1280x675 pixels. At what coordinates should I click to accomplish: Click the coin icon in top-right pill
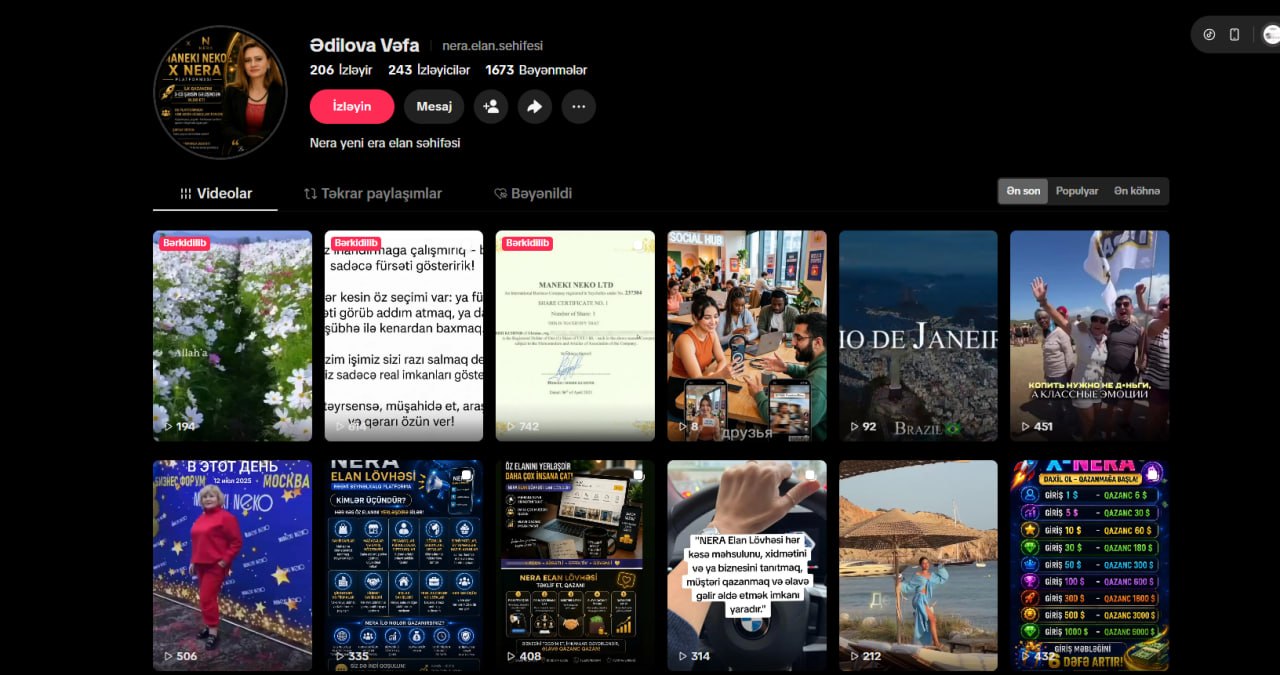[x=1209, y=34]
